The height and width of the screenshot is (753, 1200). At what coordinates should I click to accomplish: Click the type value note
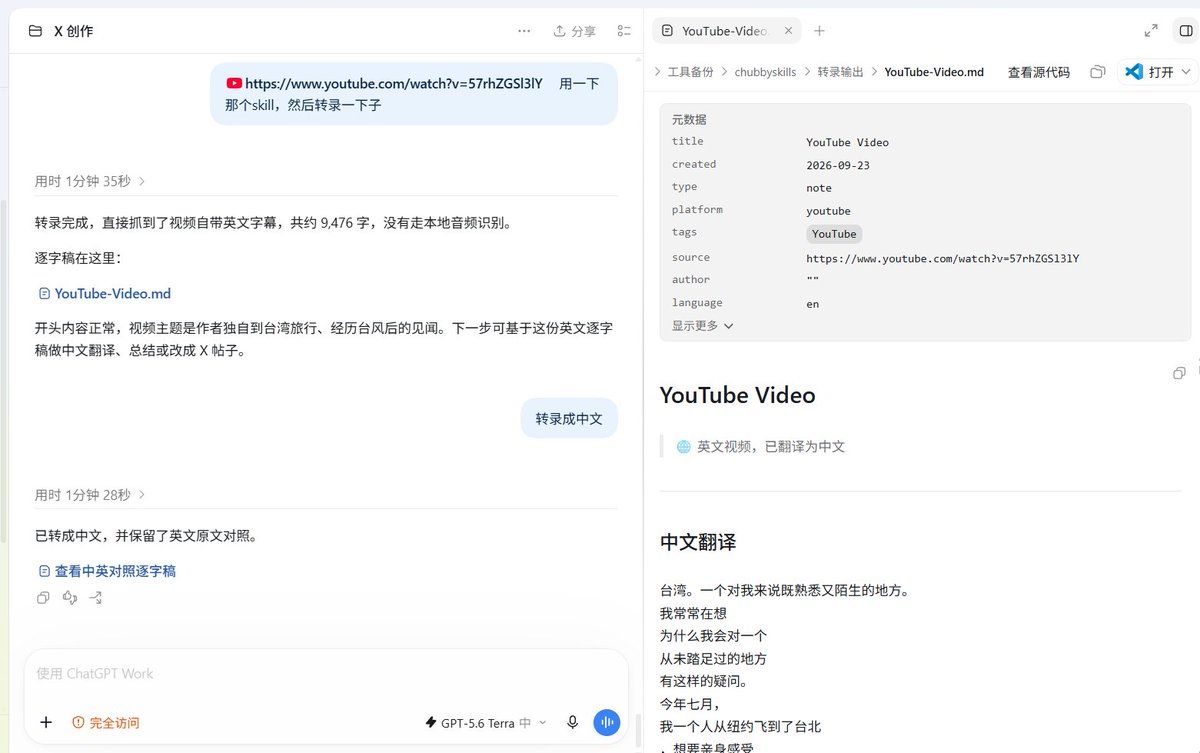coord(819,188)
